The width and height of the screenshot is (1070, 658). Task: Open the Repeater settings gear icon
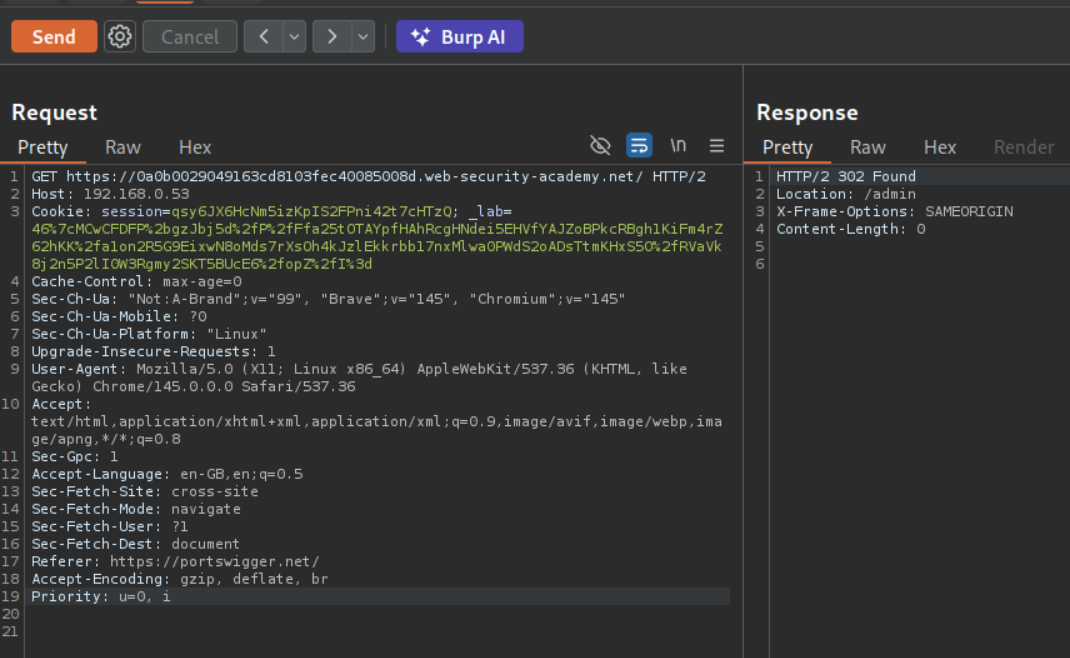pyautogui.click(x=120, y=37)
